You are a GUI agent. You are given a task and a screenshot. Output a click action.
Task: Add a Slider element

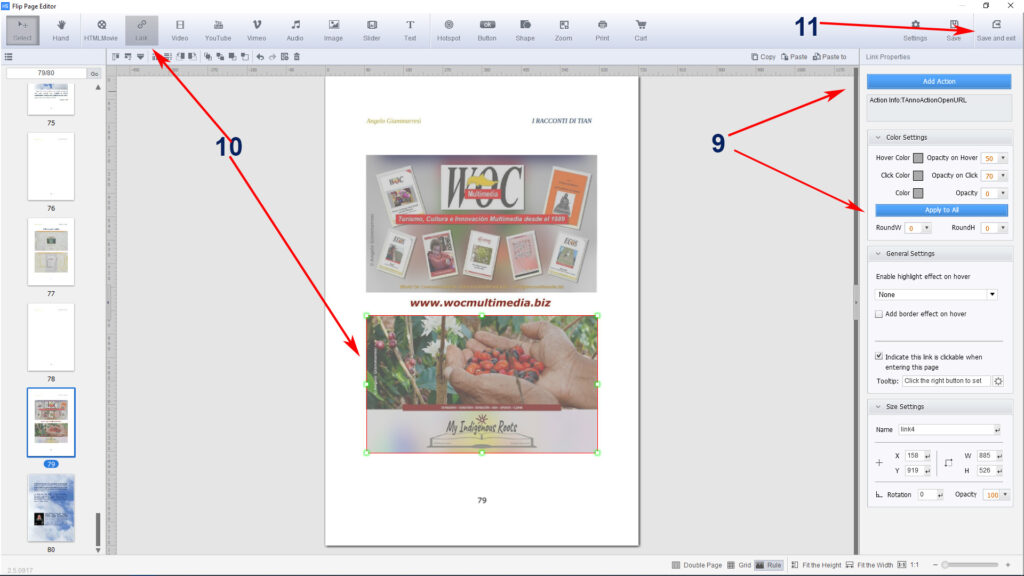(x=372, y=30)
